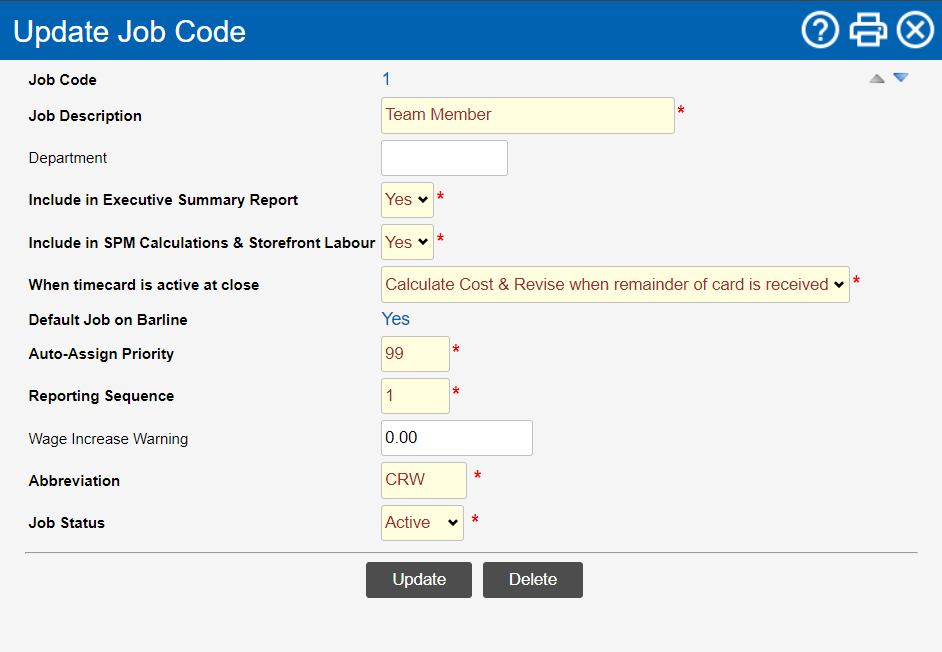Focus the empty Department field
942x652 pixels.
click(x=444, y=158)
